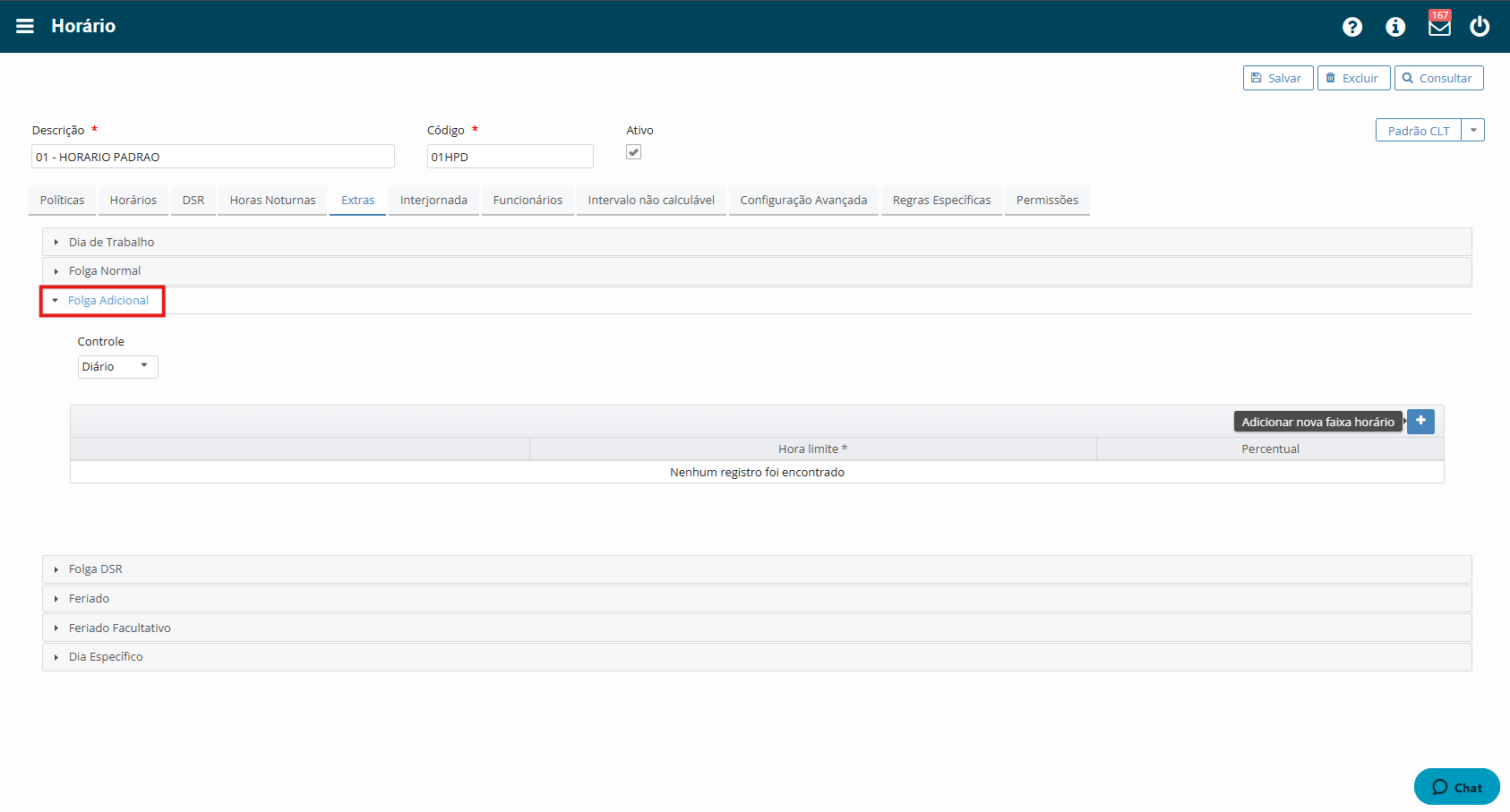Expand the Folga DSR section

(757, 569)
